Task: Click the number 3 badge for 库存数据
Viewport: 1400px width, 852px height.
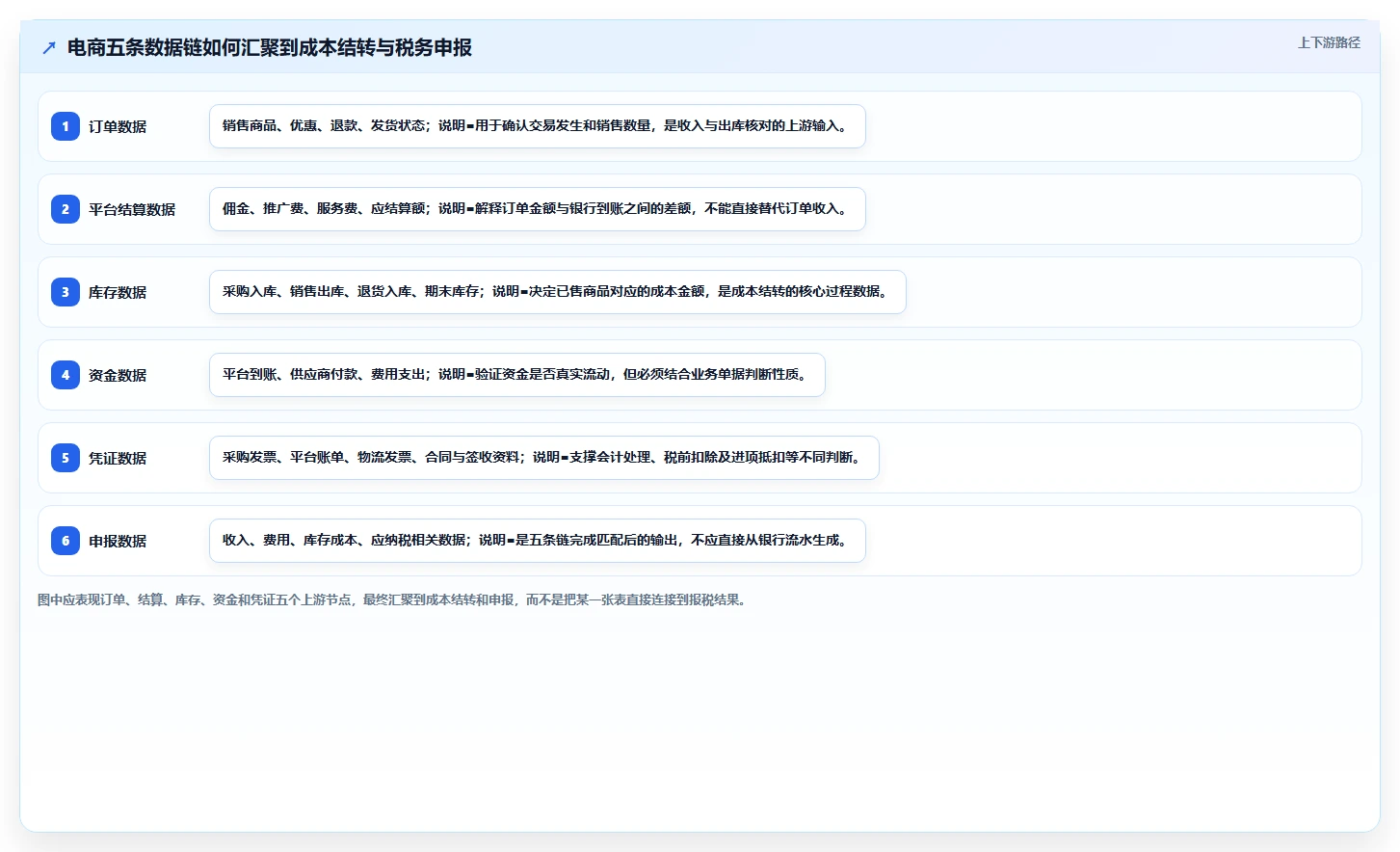Action: tap(66, 292)
